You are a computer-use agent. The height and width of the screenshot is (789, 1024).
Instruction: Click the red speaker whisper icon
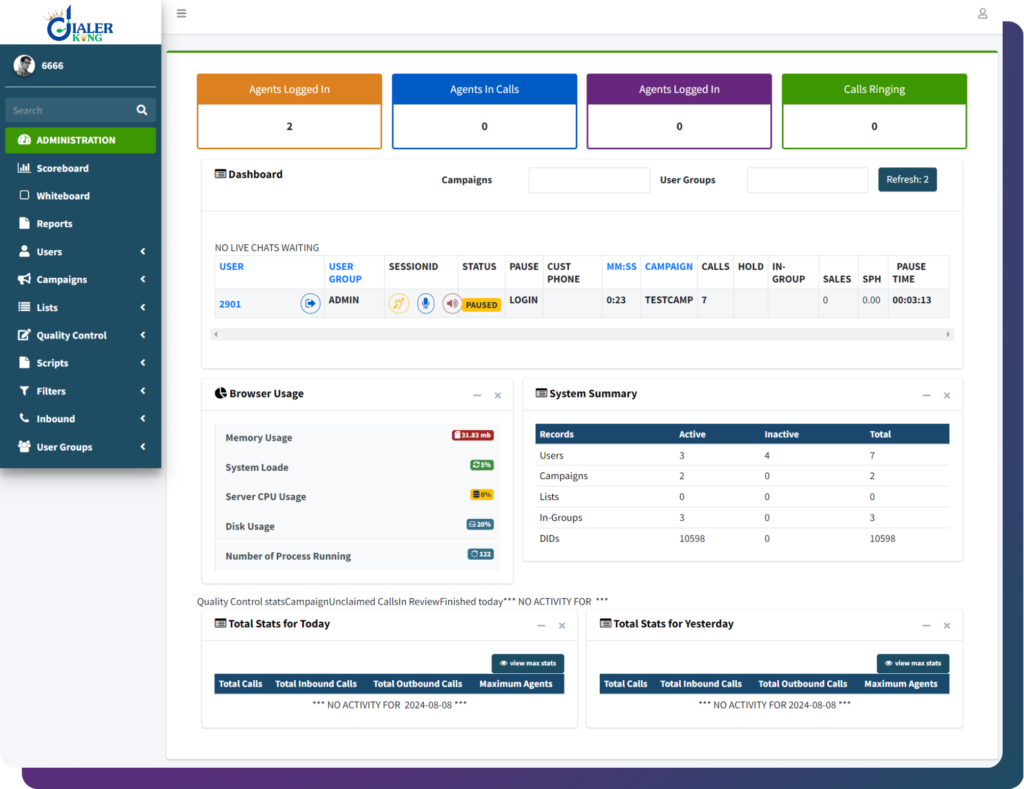pyautogui.click(x=451, y=303)
